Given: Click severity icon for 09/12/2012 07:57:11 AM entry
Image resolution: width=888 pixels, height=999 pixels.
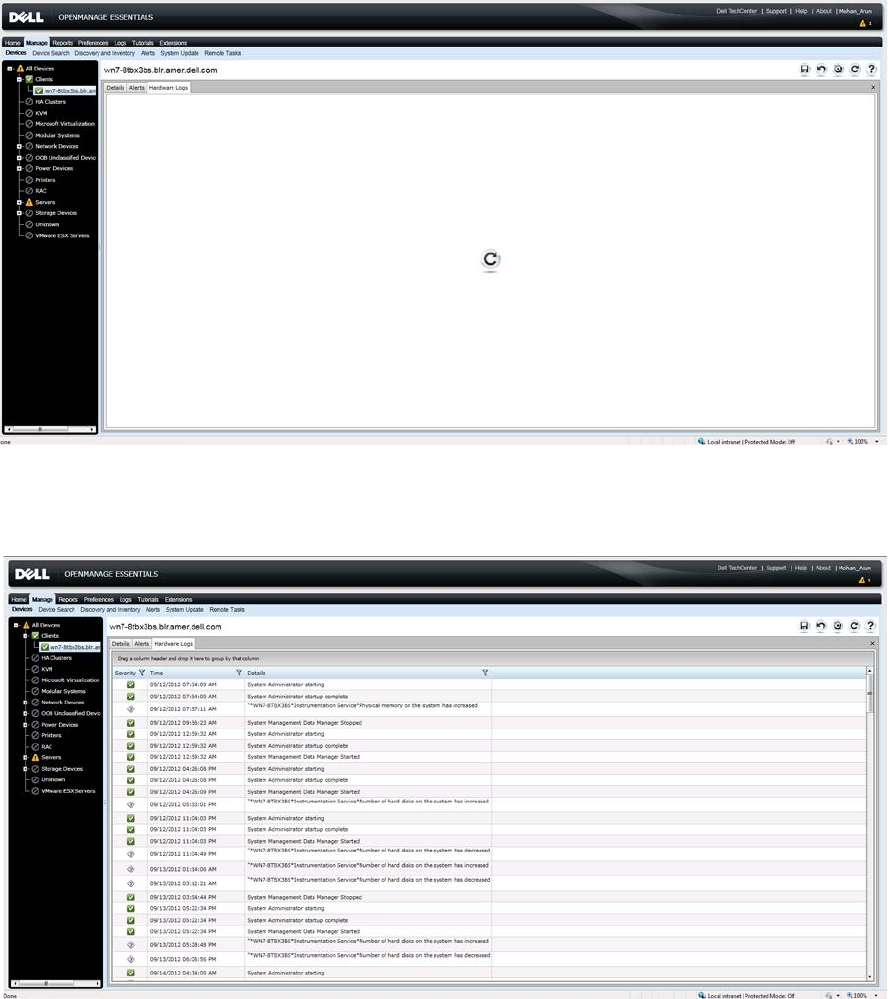Looking at the screenshot, I should [x=131, y=709].
